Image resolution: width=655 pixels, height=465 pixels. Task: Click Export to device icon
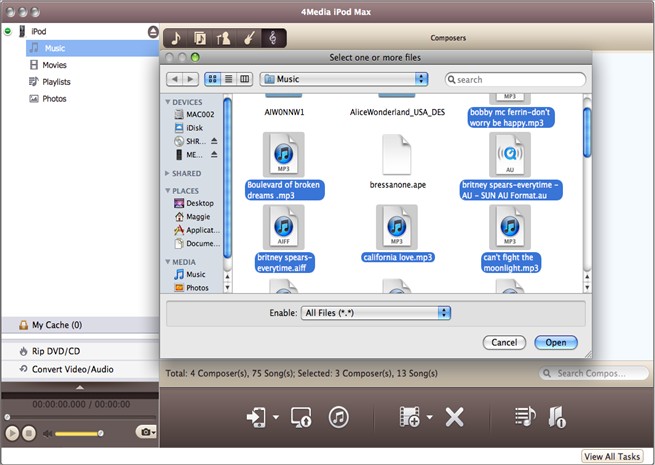(257, 417)
